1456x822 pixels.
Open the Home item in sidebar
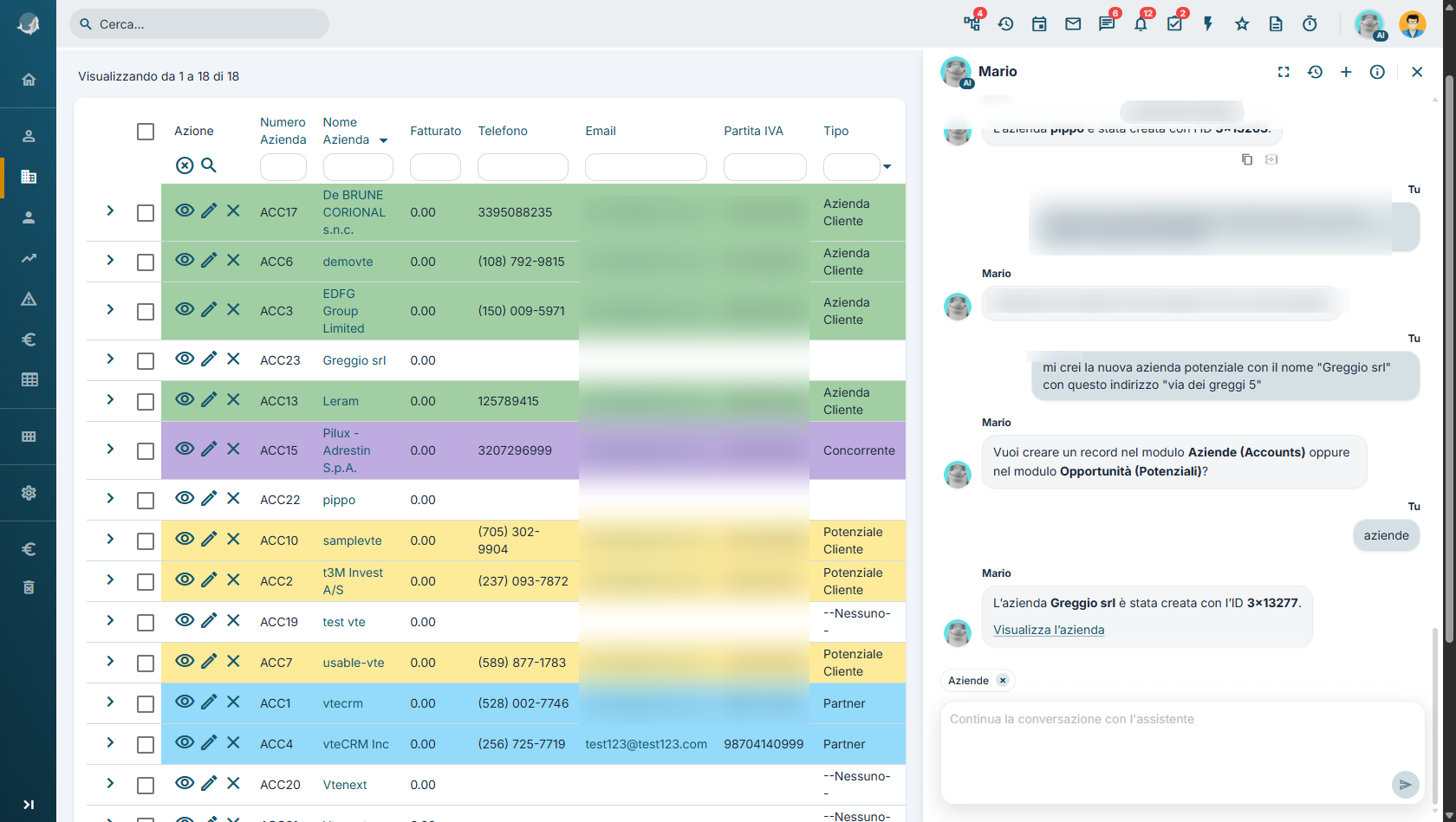(29, 80)
